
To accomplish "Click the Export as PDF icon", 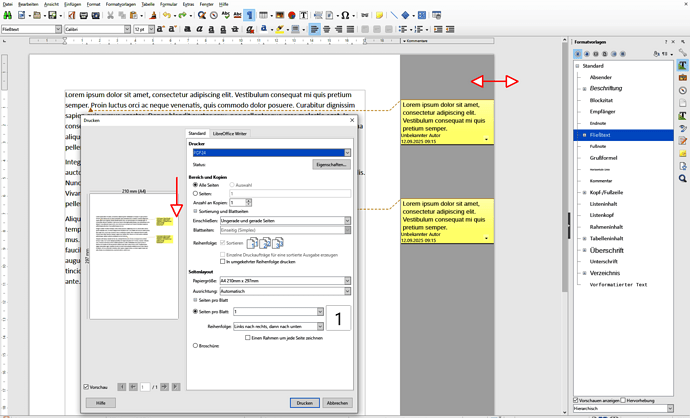I will (x=72, y=15).
